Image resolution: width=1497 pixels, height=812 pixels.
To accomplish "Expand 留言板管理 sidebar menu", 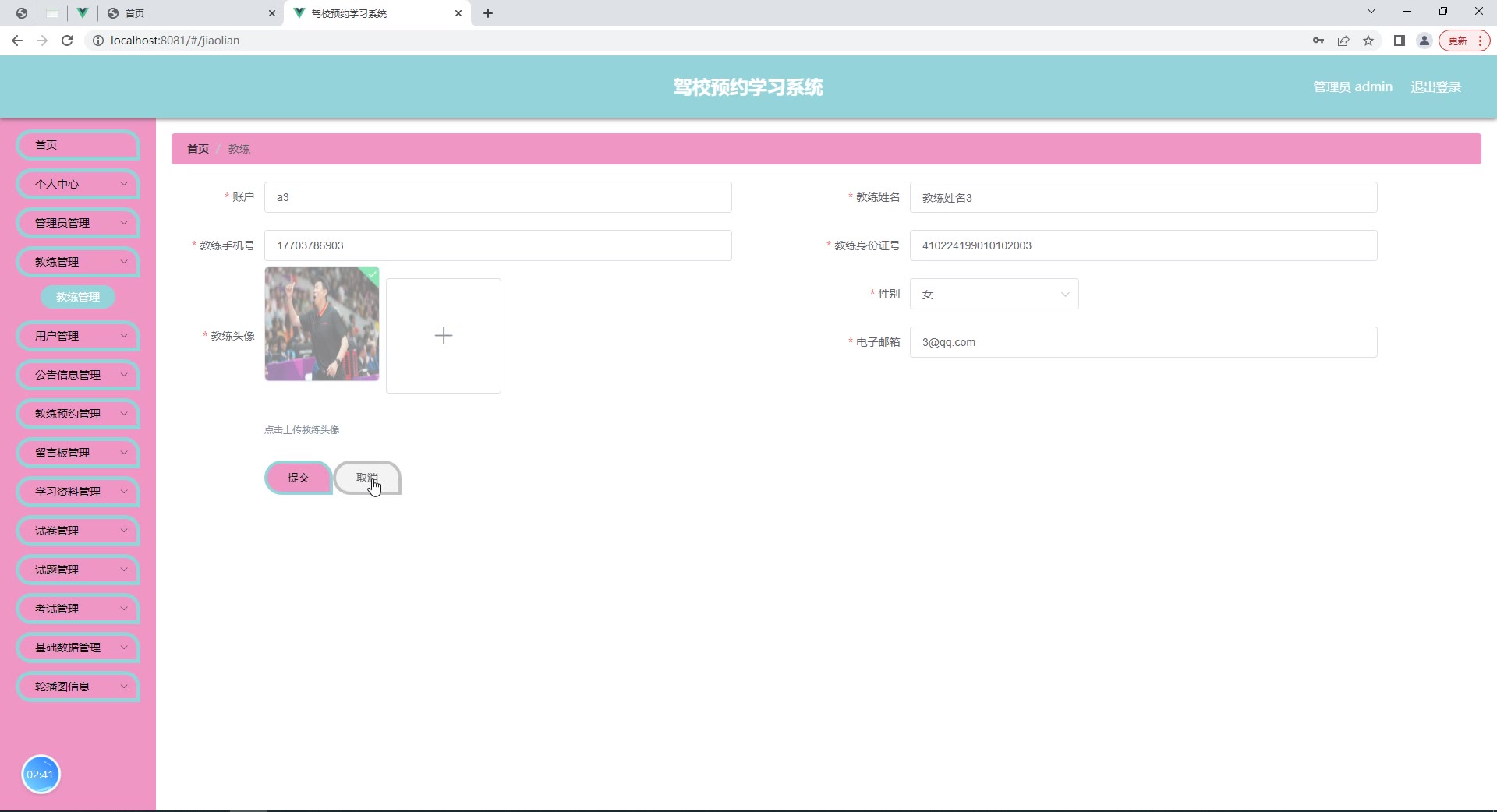I will pyautogui.click(x=78, y=453).
